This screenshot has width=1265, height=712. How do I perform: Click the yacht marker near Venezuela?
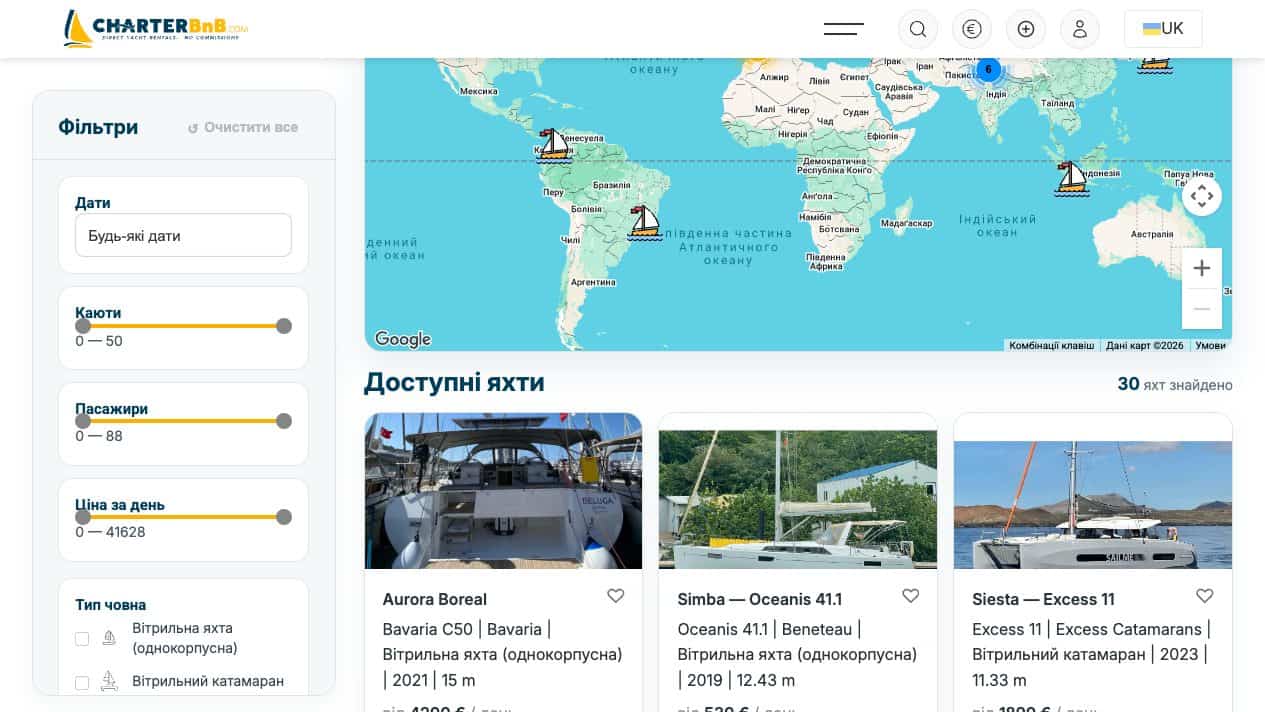click(x=554, y=146)
